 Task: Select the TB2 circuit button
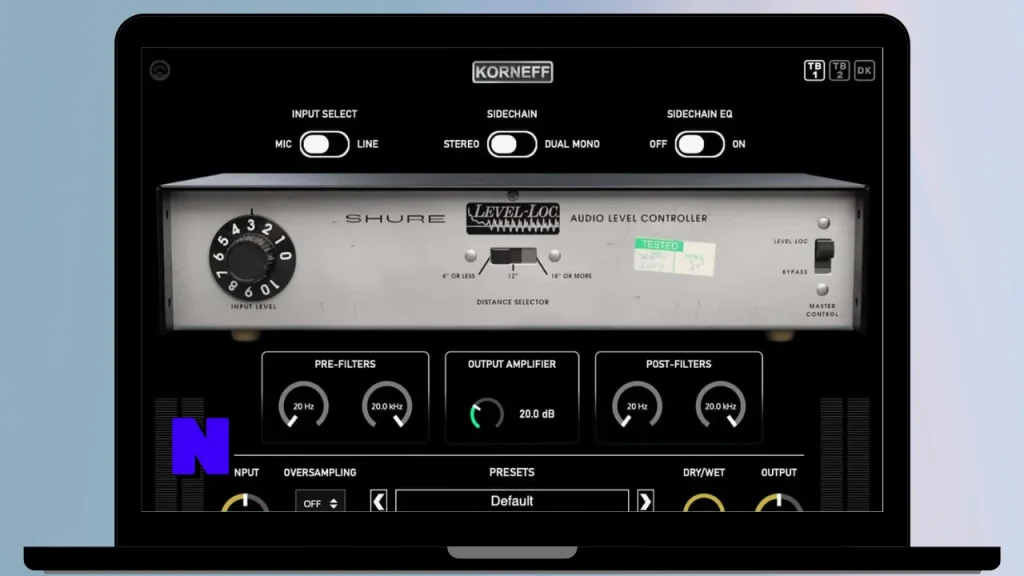[839, 71]
